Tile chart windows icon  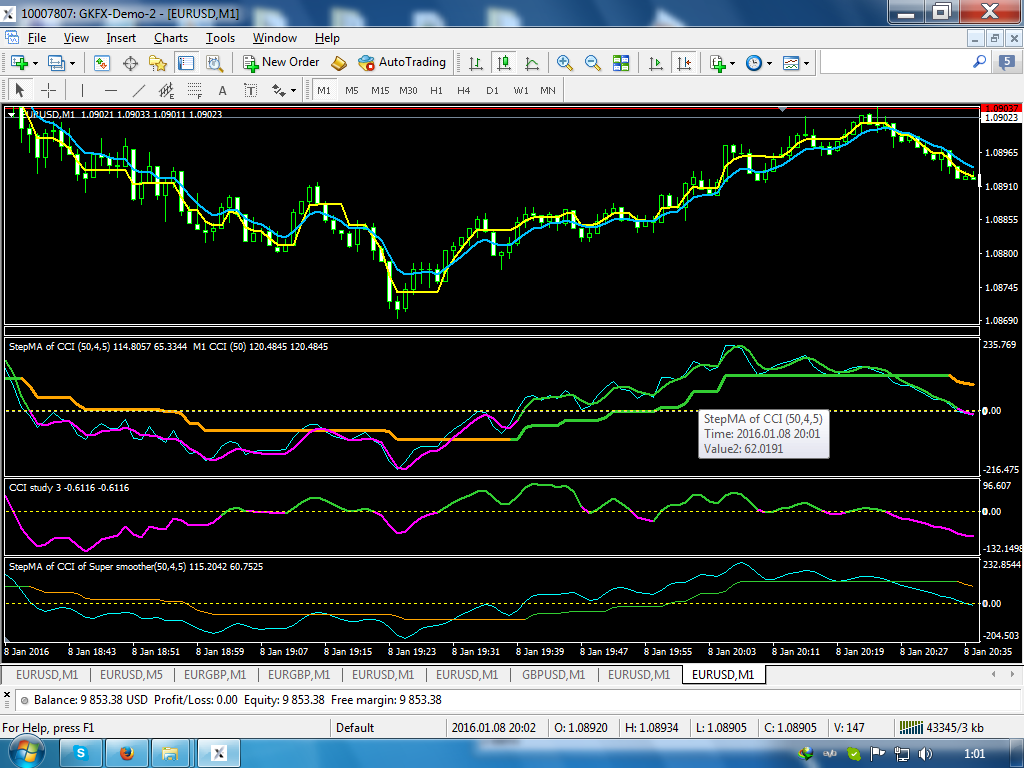click(x=621, y=63)
